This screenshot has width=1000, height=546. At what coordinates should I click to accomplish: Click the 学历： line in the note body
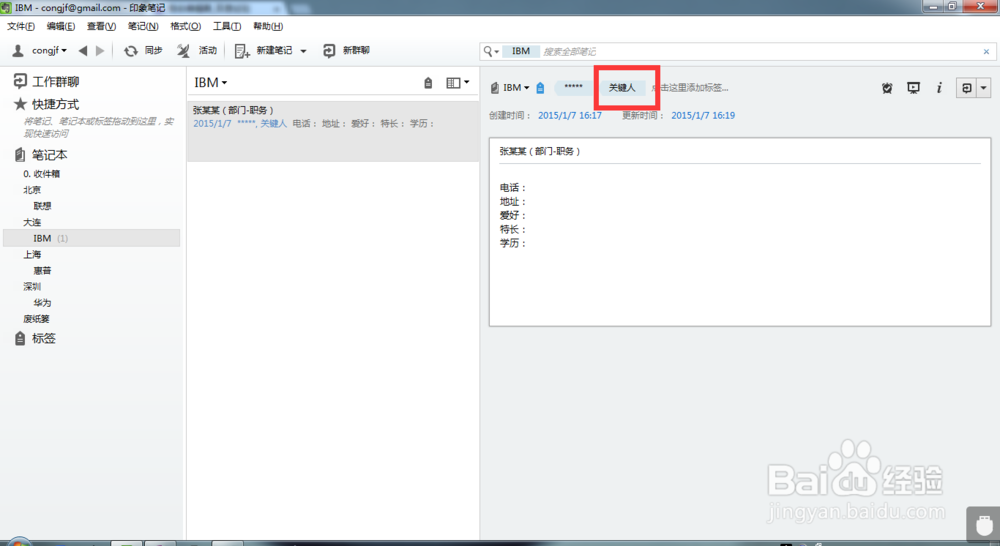(x=513, y=243)
